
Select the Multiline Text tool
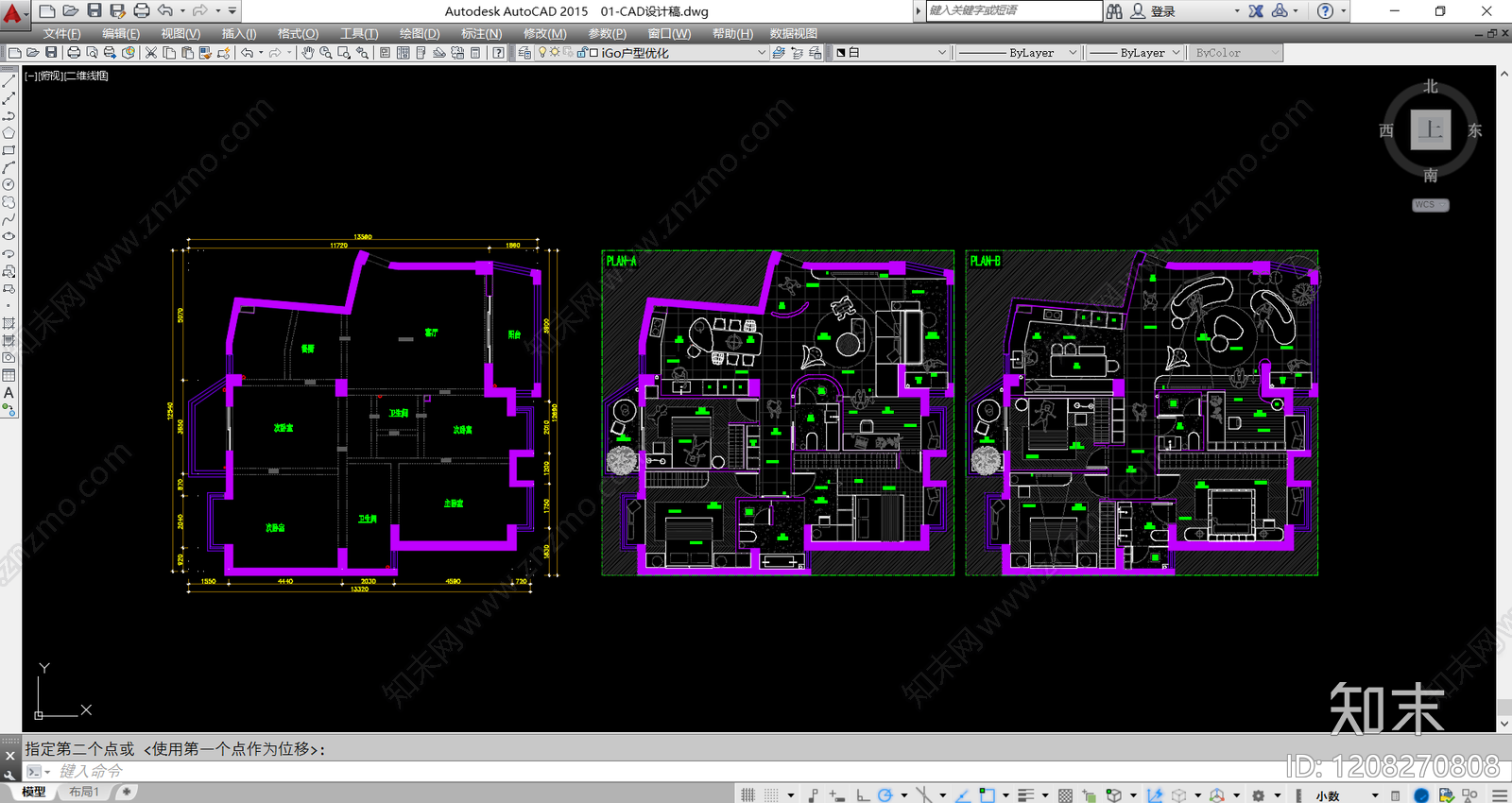click(x=9, y=393)
